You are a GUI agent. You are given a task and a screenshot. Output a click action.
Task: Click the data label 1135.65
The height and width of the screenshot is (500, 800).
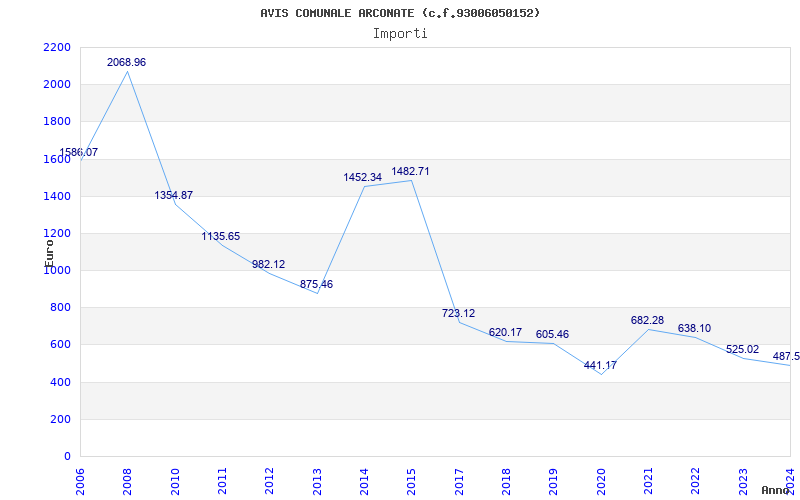[x=221, y=237]
